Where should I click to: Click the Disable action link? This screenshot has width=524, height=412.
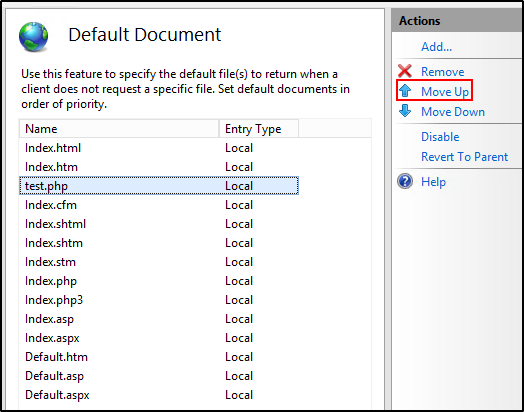click(440, 137)
